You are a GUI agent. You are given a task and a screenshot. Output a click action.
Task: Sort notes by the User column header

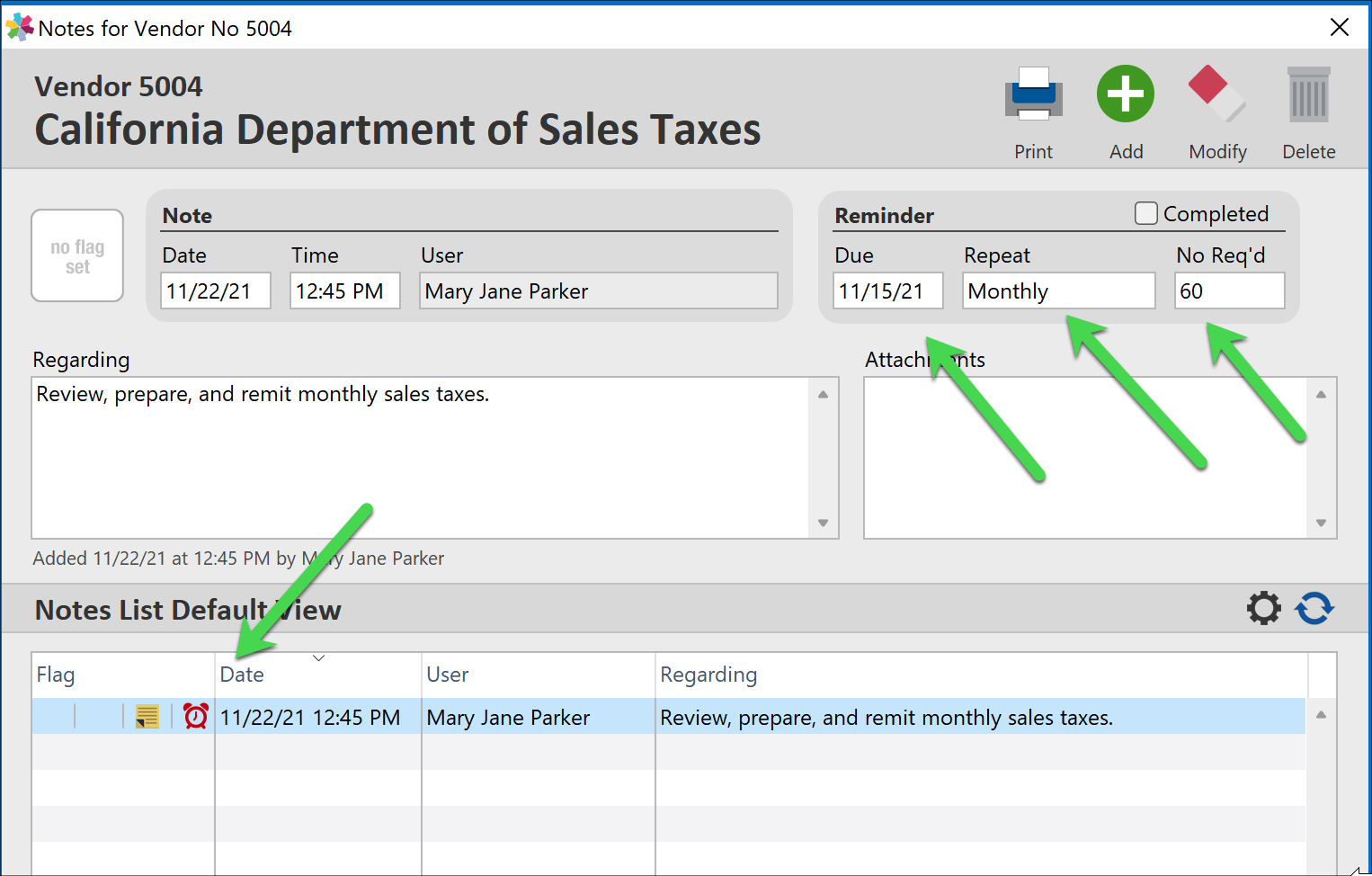pos(447,674)
